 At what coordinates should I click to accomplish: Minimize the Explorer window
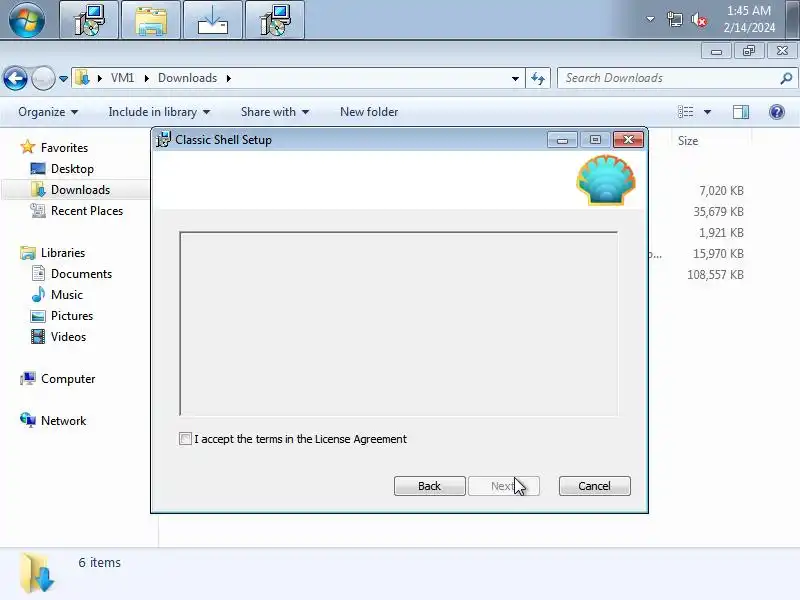pos(716,51)
